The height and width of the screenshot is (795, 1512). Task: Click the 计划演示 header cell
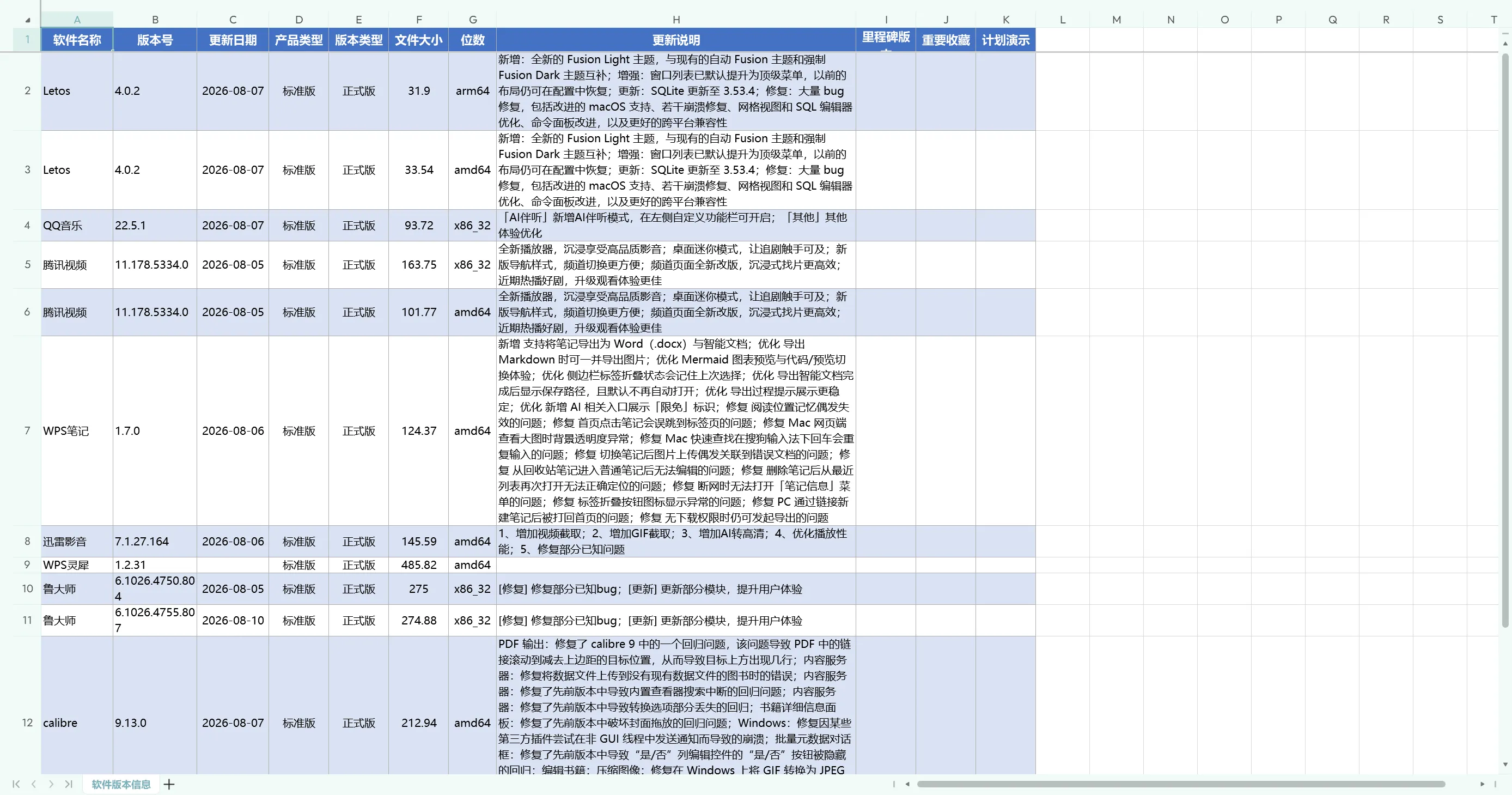pyautogui.click(x=1005, y=40)
